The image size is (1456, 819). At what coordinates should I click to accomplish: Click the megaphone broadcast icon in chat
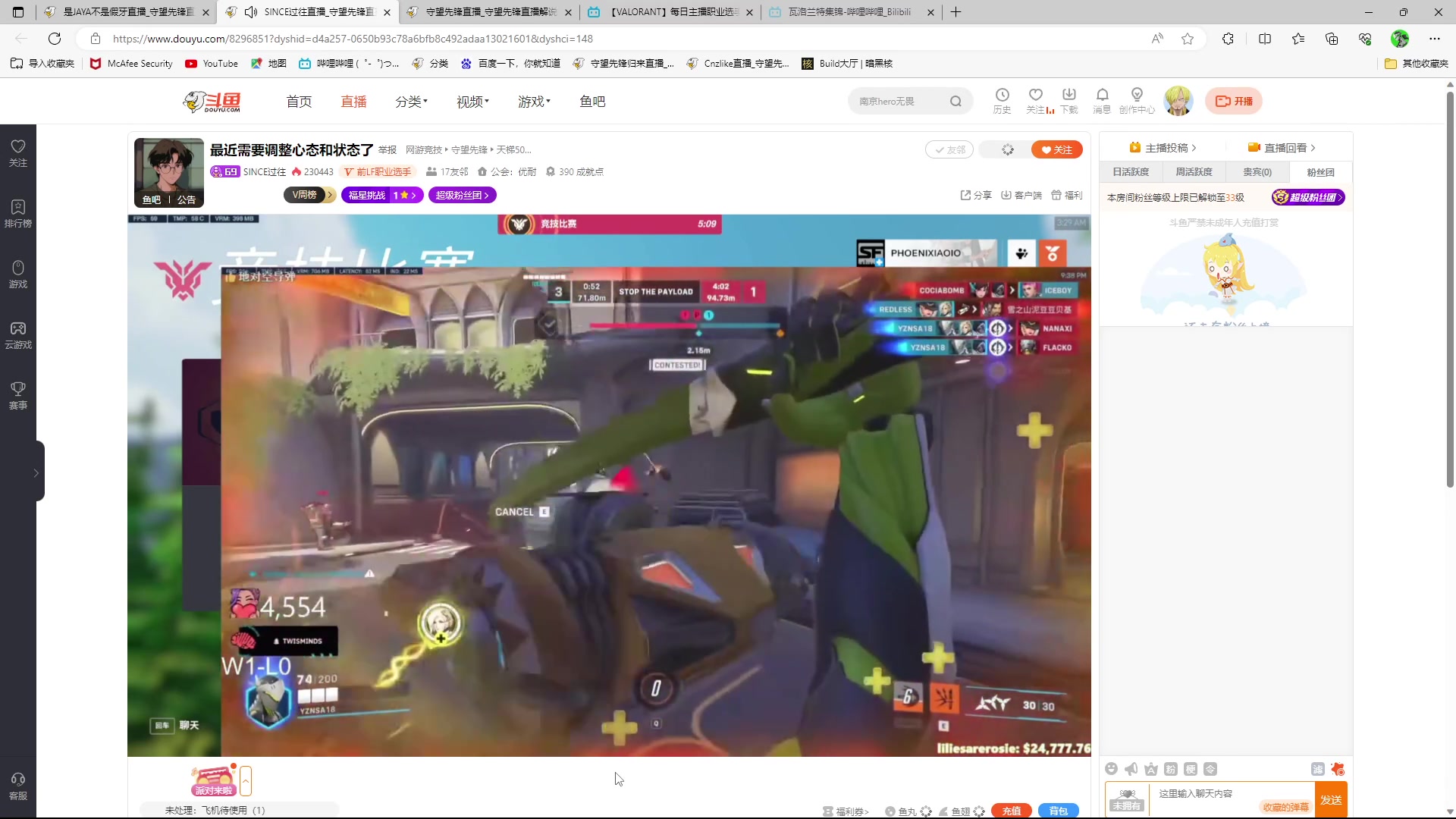(1131, 769)
